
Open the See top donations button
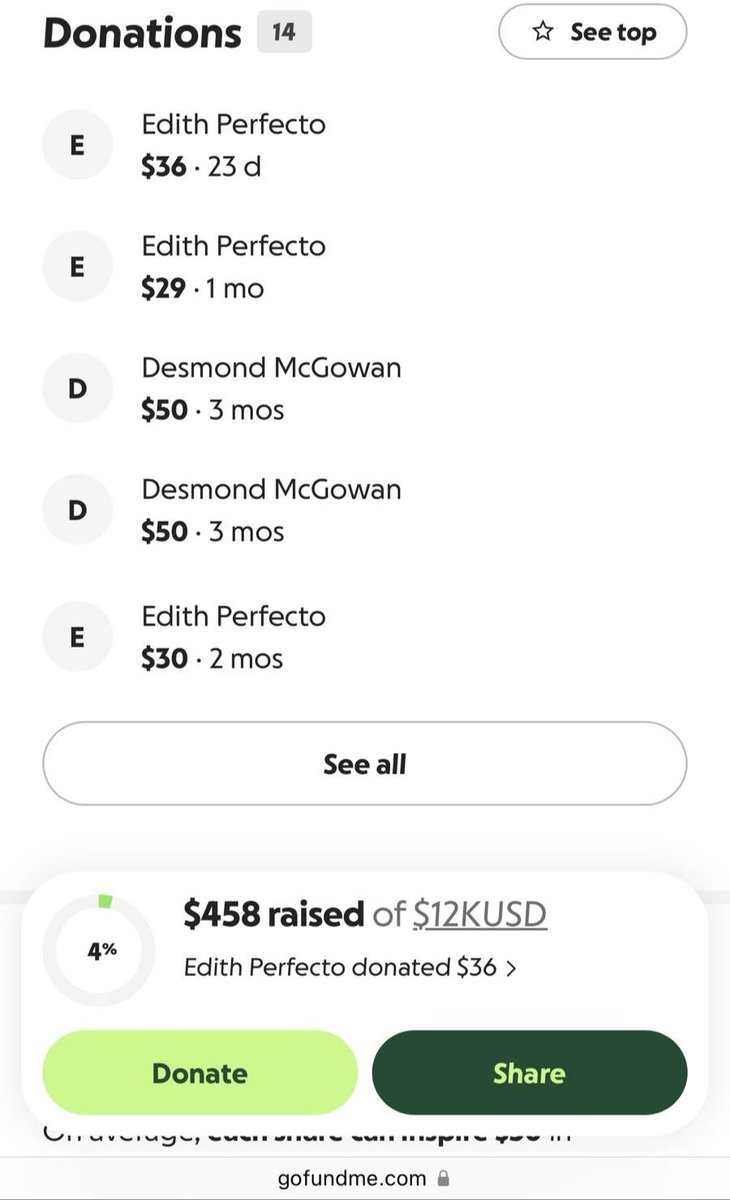pos(592,32)
